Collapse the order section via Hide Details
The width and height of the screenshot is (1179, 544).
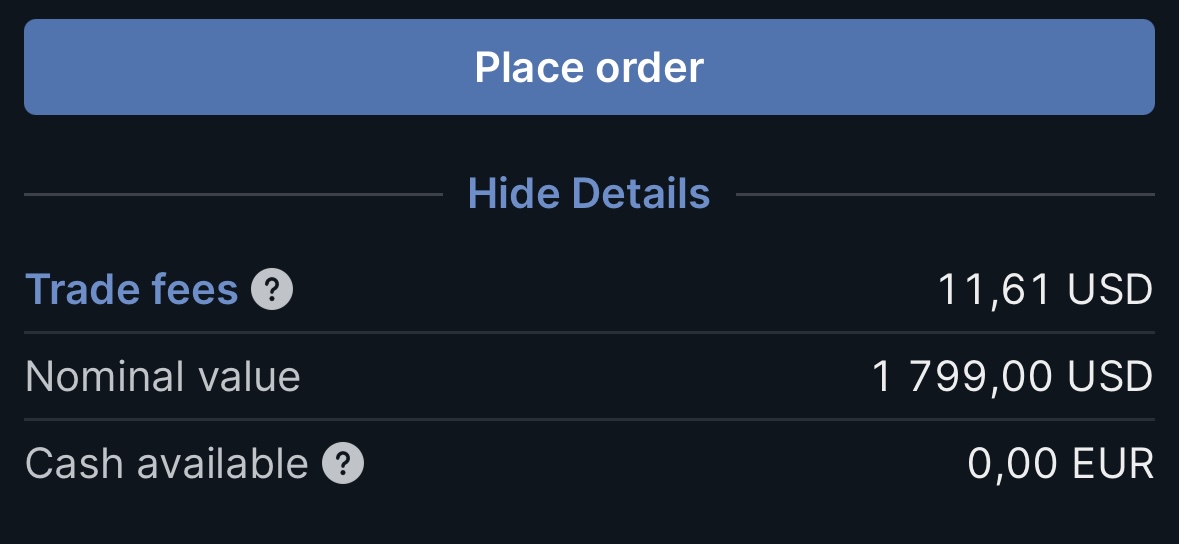click(589, 193)
